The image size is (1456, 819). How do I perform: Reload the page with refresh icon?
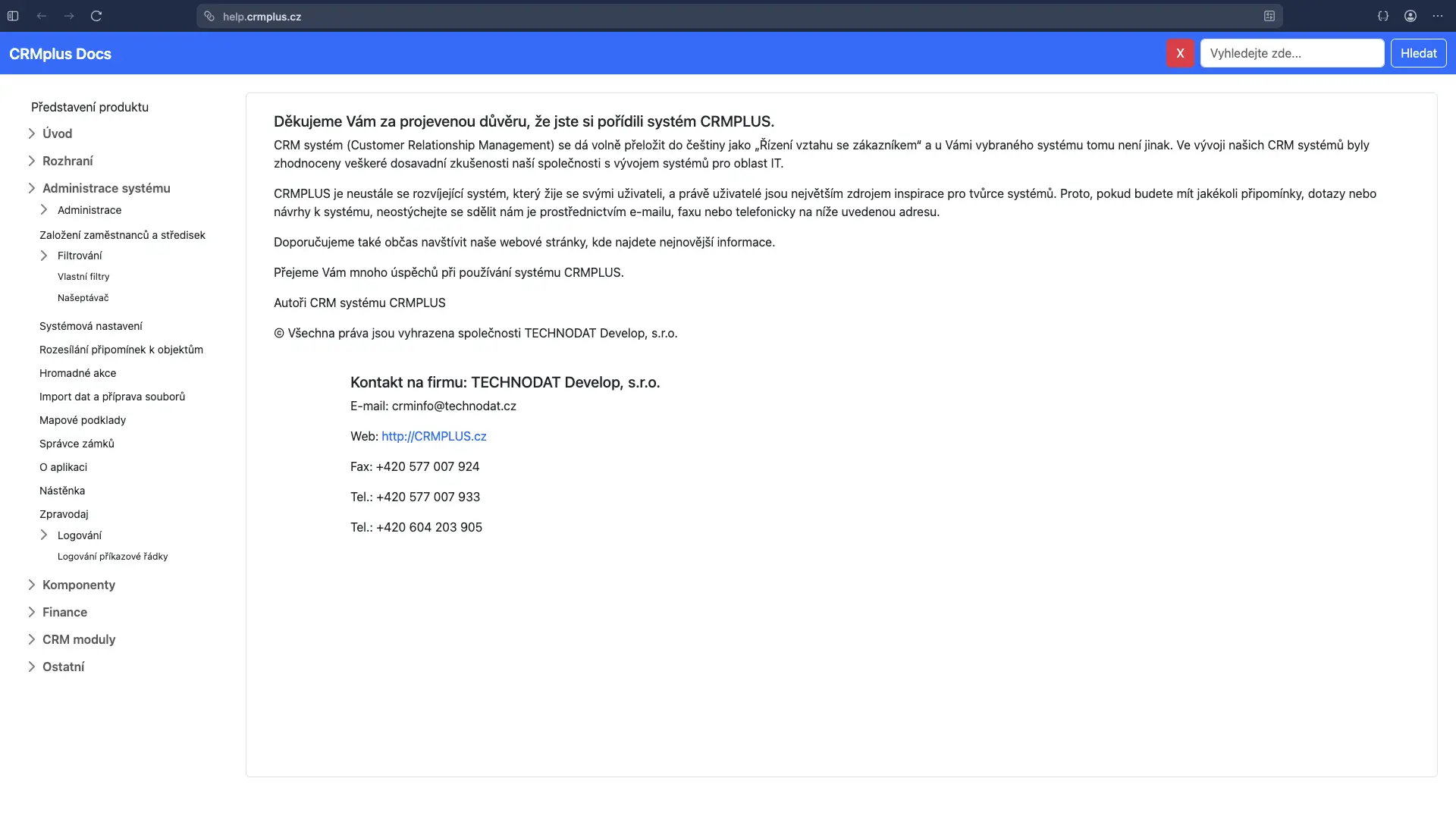[x=96, y=16]
